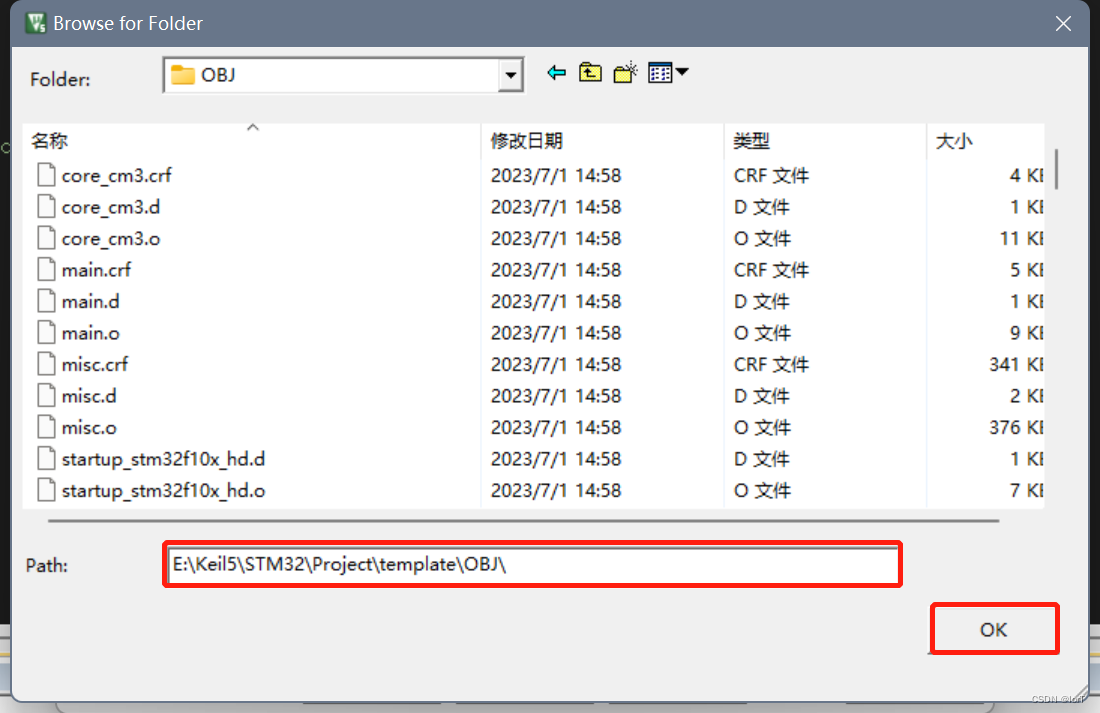Click the file icon beside core_cm3.crf
The height and width of the screenshot is (713, 1100).
click(x=45, y=174)
